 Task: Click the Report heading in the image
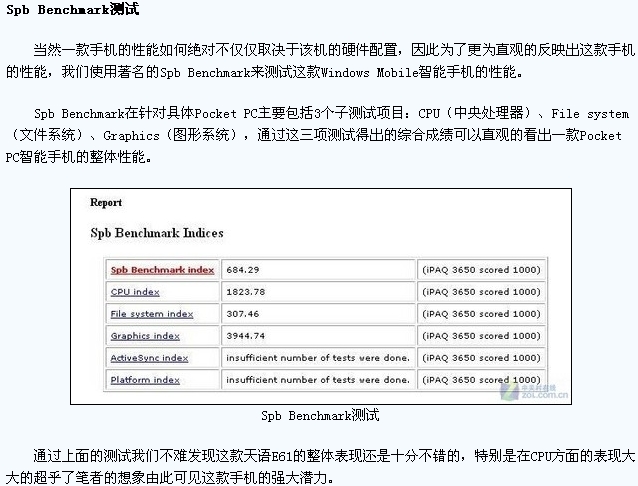(x=106, y=202)
